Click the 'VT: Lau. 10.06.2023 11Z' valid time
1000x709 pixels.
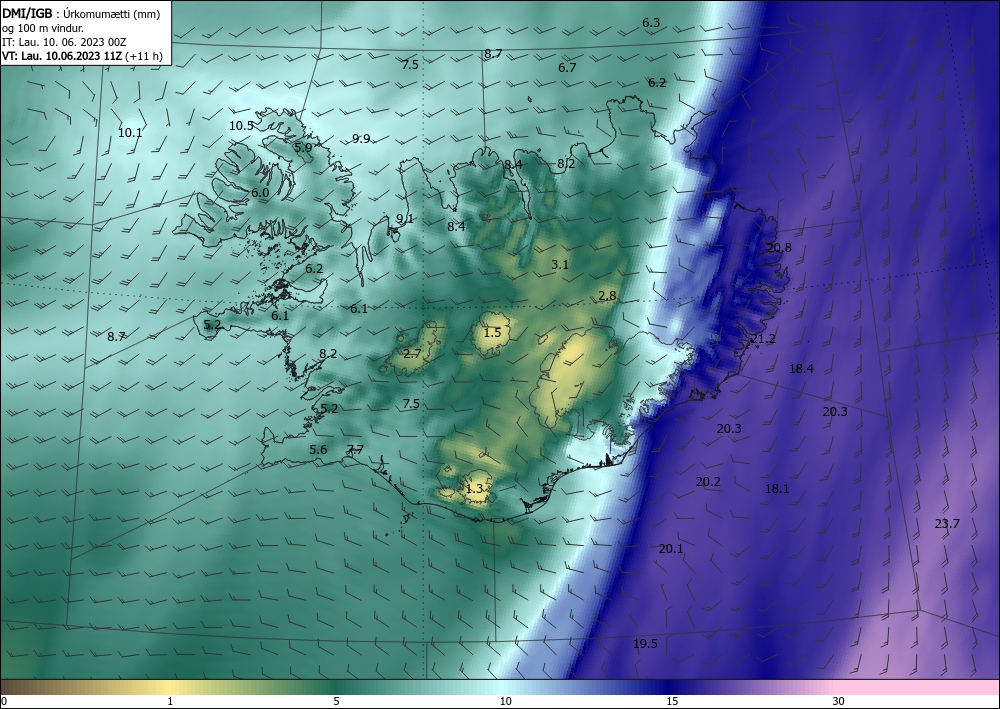(x=62, y=56)
